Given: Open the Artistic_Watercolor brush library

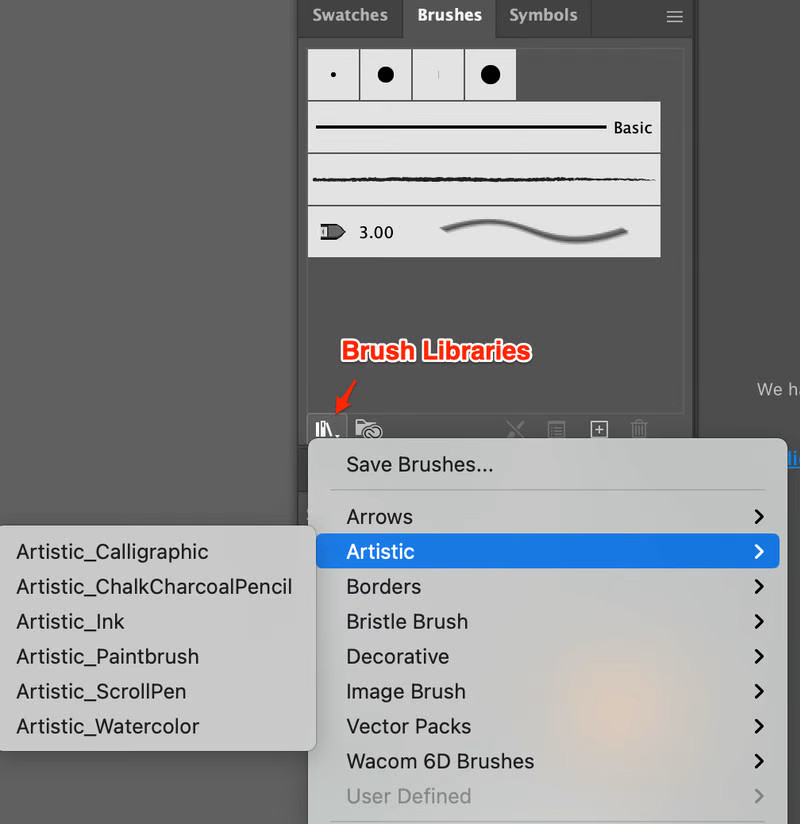Looking at the screenshot, I should point(108,726).
